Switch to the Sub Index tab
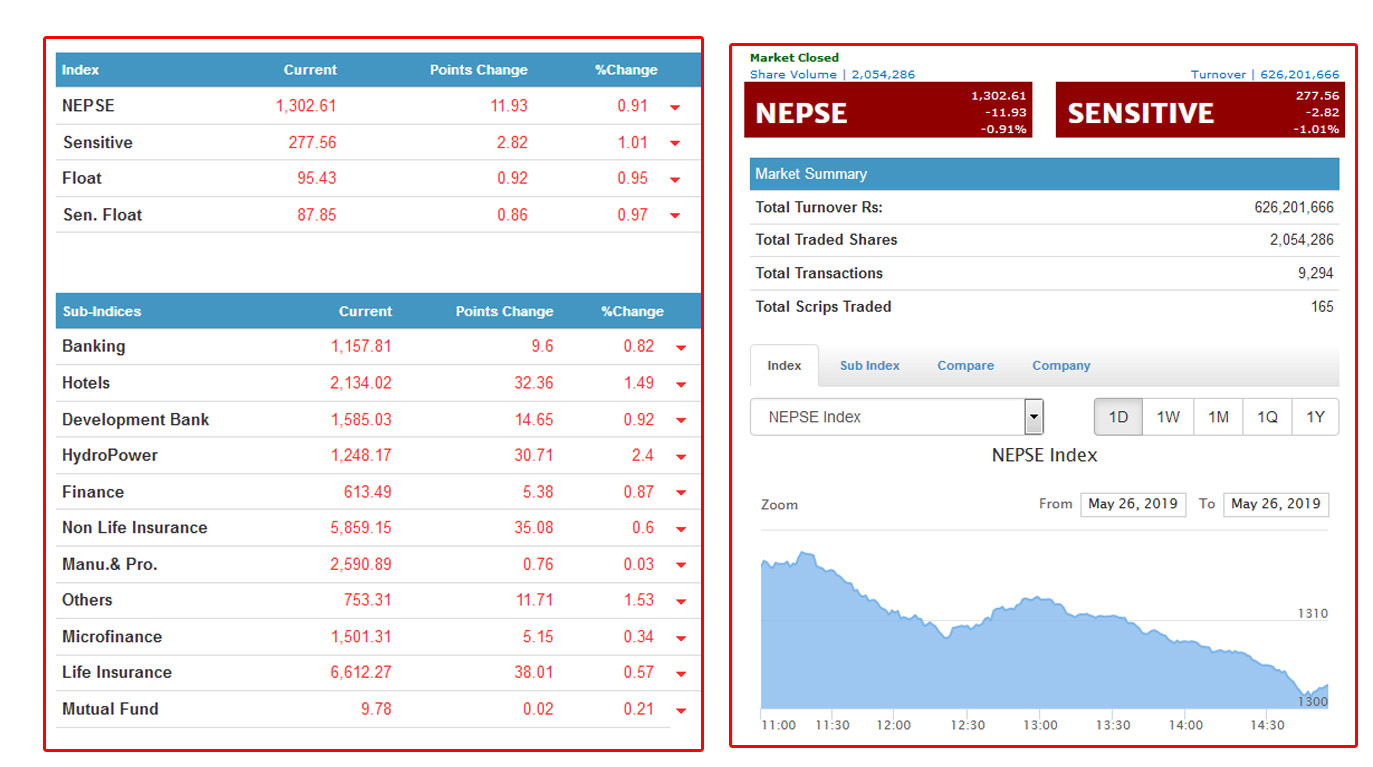This screenshot has height=767, width=1373. pos(869,366)
